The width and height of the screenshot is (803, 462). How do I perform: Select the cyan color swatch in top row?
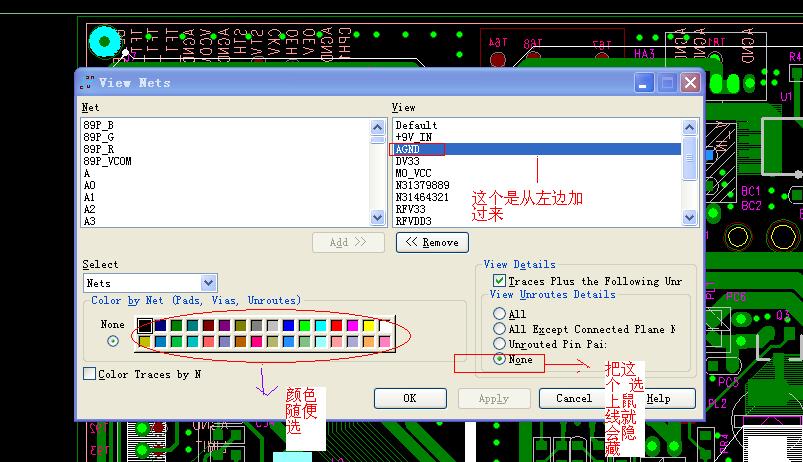coord(321,325)
